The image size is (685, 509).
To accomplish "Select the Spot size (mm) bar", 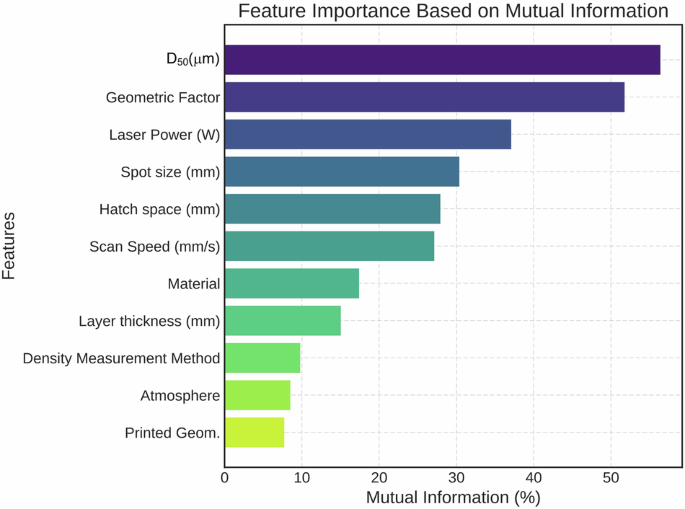I will pos(342,171).
